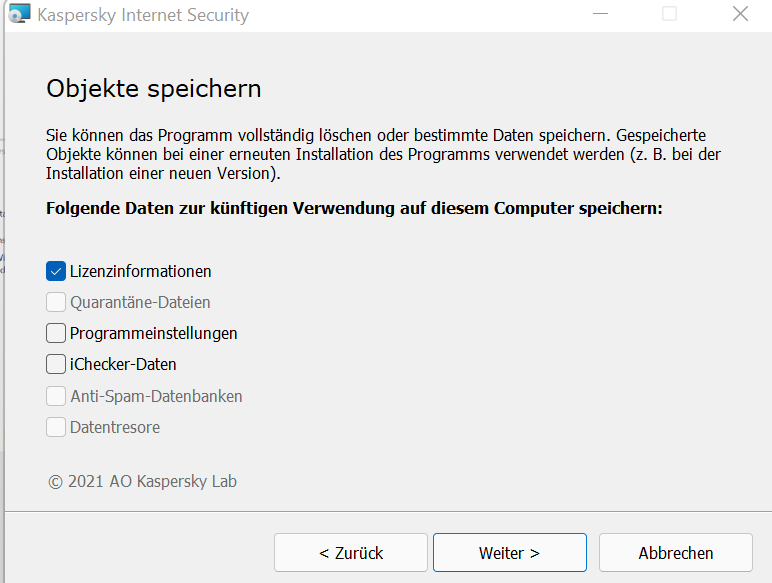Proceed with the Weiter button
The image size is (772, 583).
click(509, 552)
